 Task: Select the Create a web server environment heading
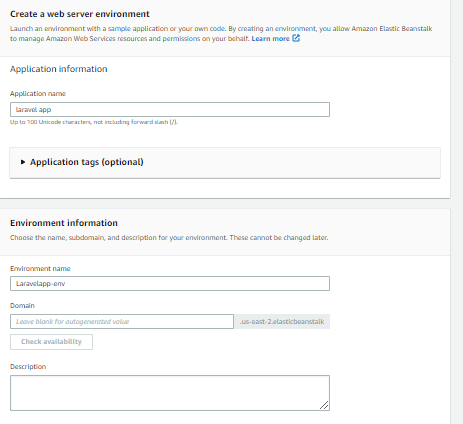[80, 14]
